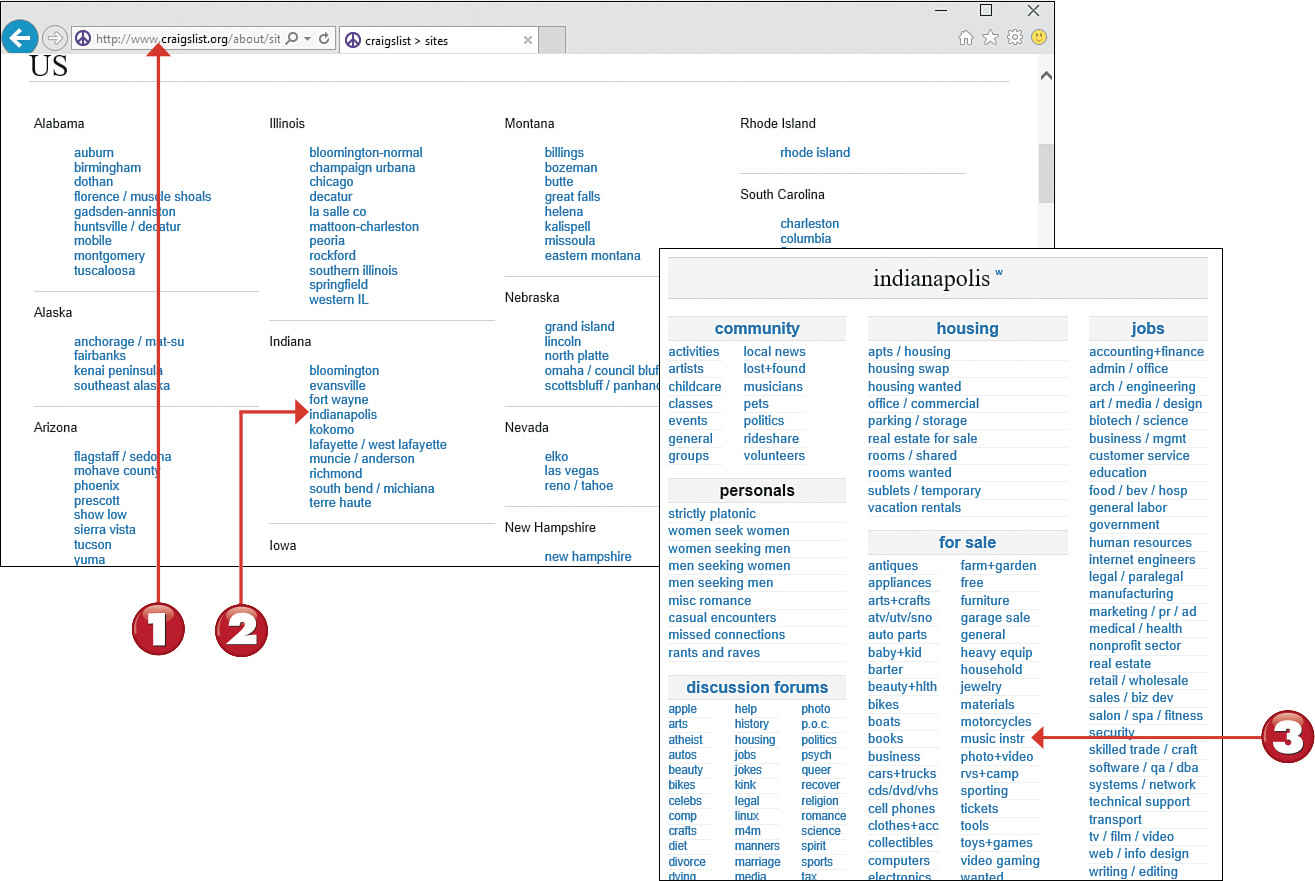Image resolution: width=1315 pixels, height=881 pixels.
Task: Open the grand island link under Nebraska
Action: pos(580,327)
